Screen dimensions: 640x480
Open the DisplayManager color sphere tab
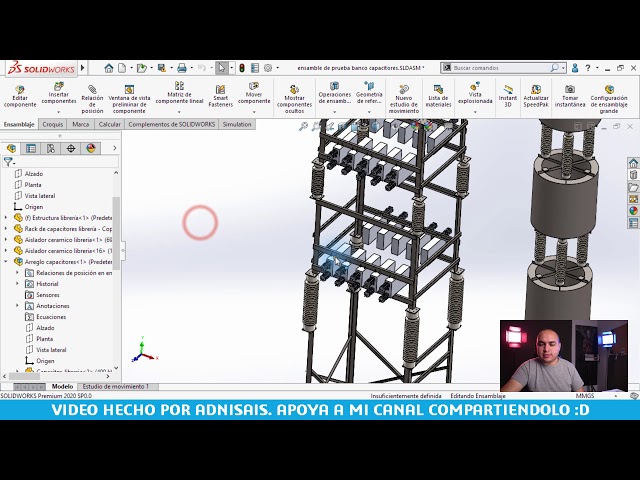[x=91, y=148]
